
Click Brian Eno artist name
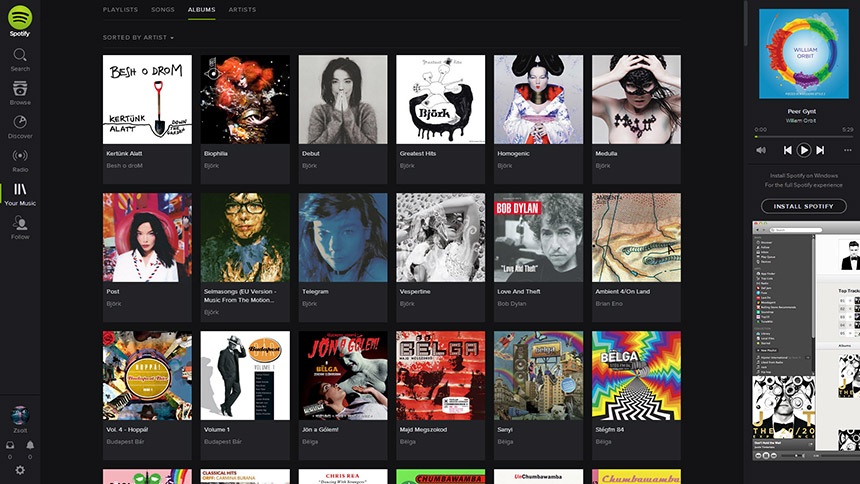[609, 304]
